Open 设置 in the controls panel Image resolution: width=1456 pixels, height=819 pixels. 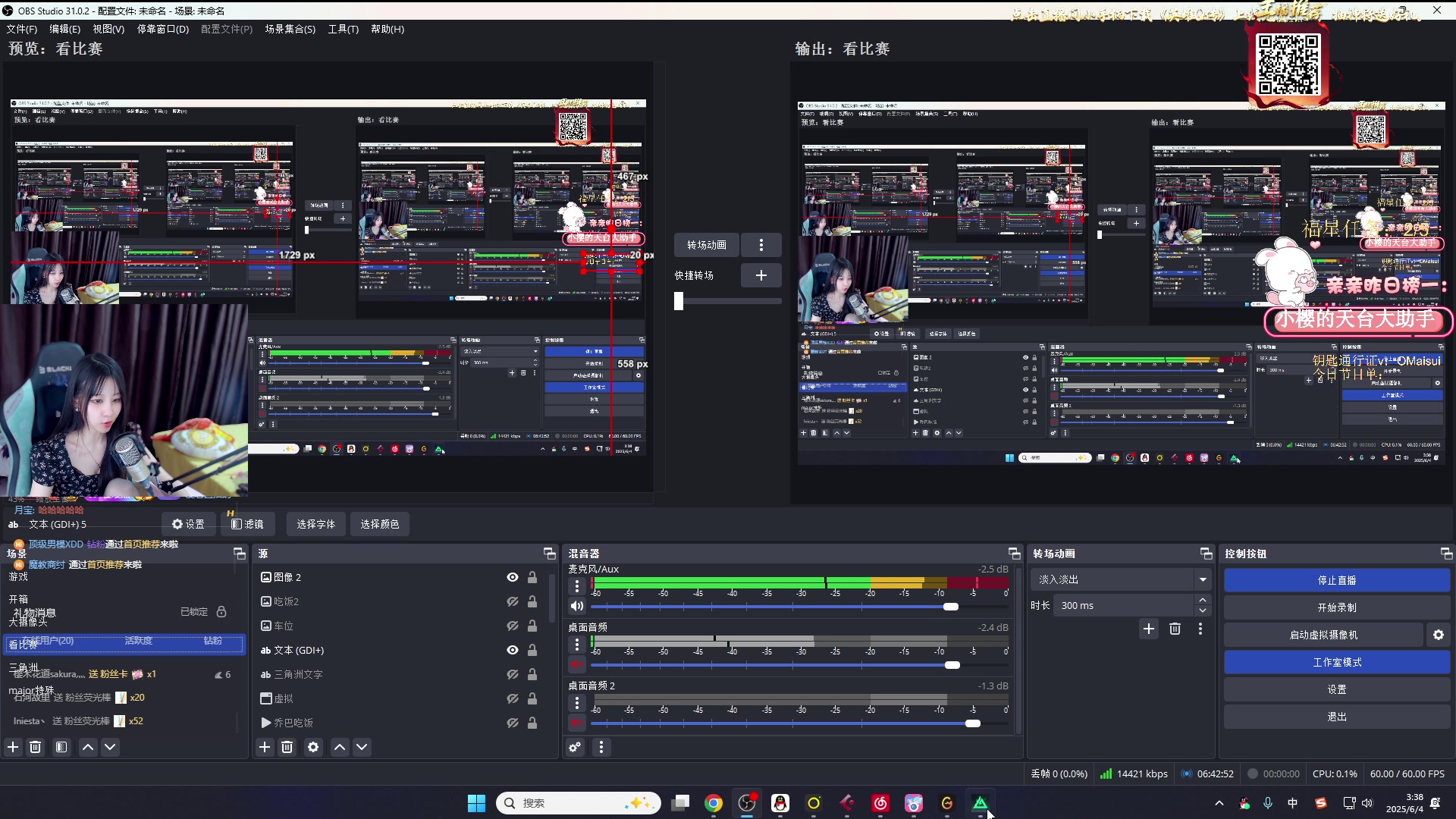click(x=1337, y=689)
